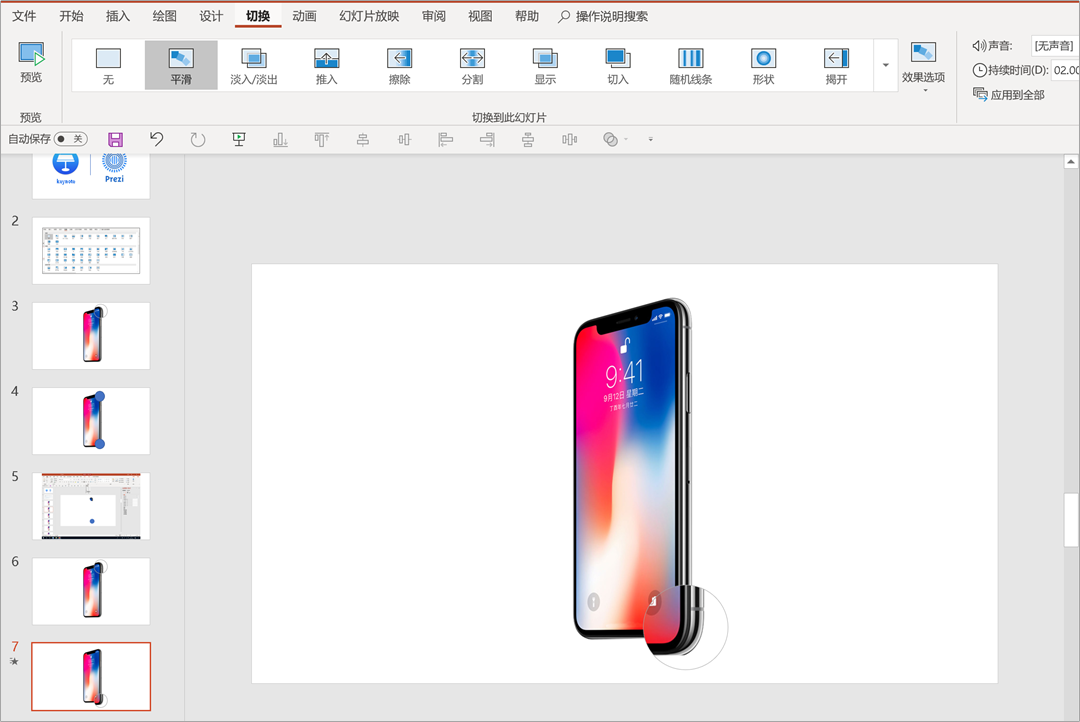Expand the transition gallery more arrow
The image size is (1080, 722).
[x=885, y=66]
